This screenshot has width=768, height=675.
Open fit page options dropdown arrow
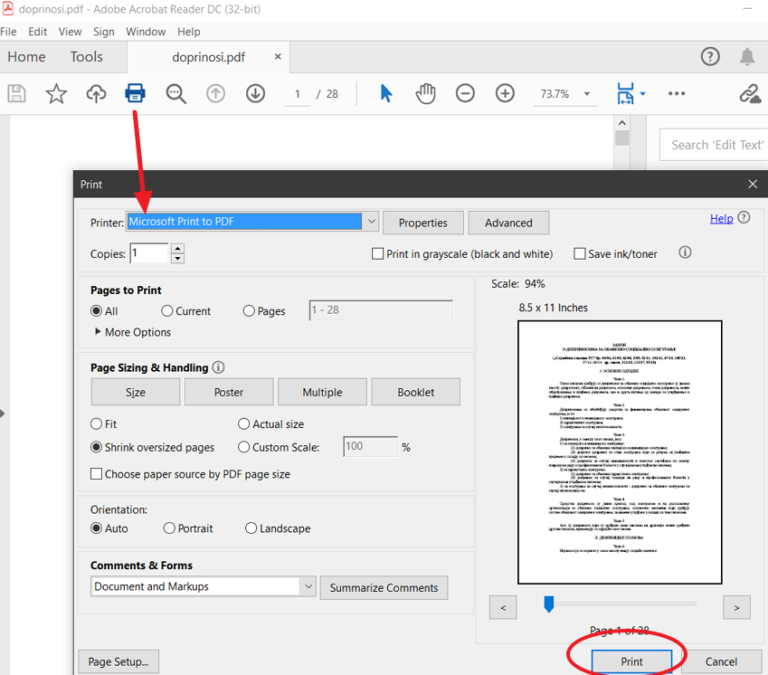click(x=643, y=93)
